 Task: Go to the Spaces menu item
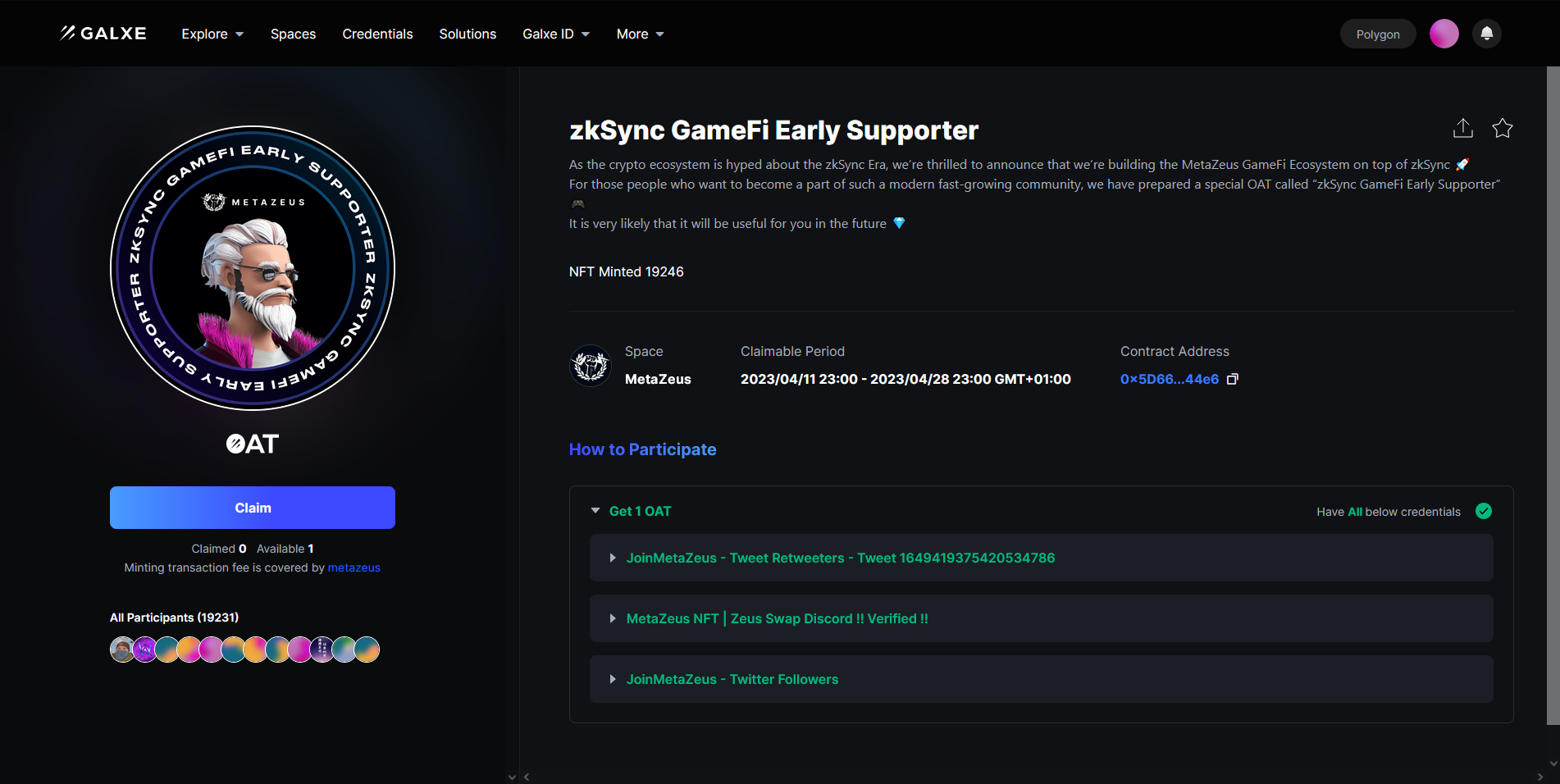(x=293, y=34)
